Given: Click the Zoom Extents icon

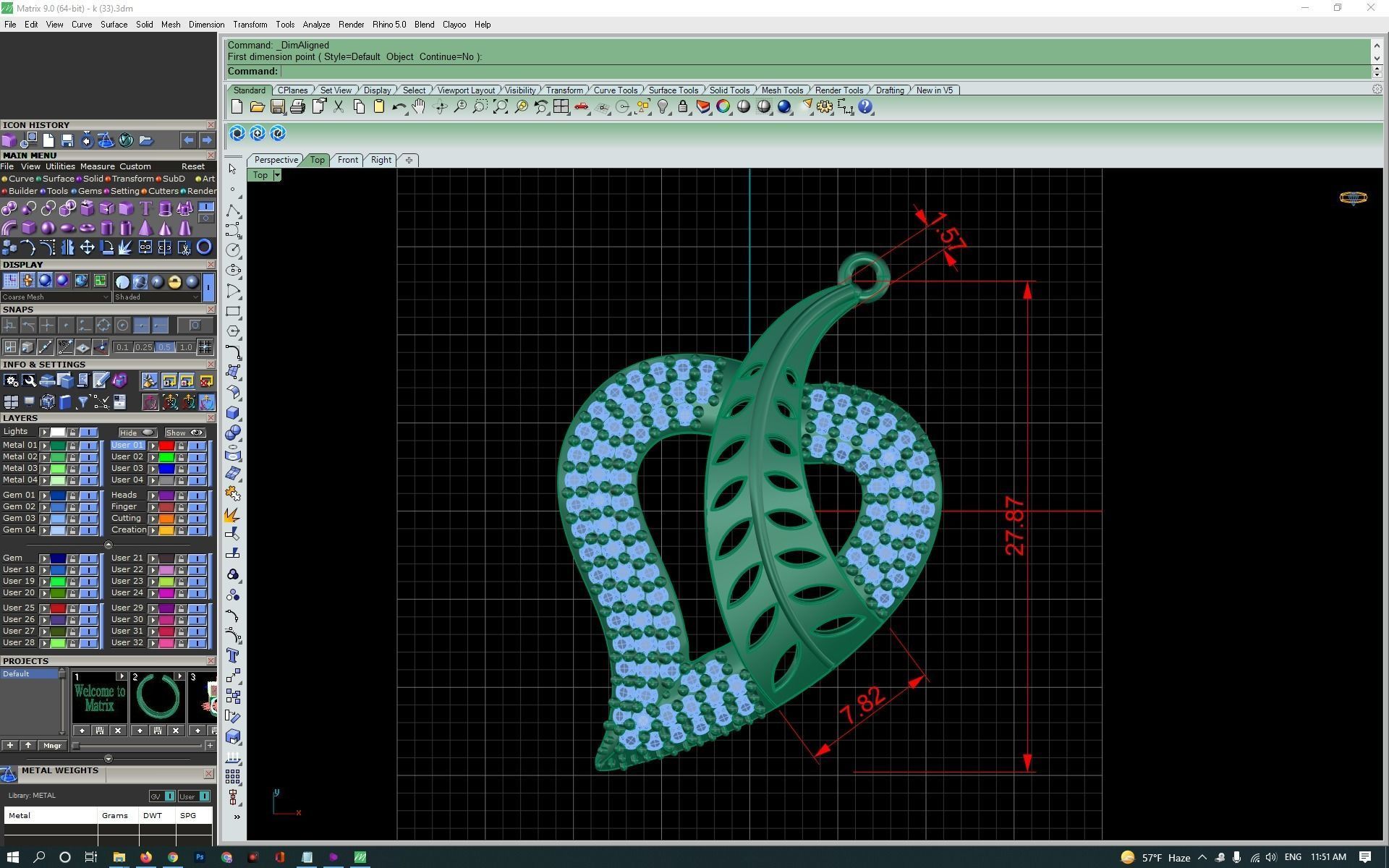Looking at the screenshot, I should pyautogui.click(x=500, y=107).
